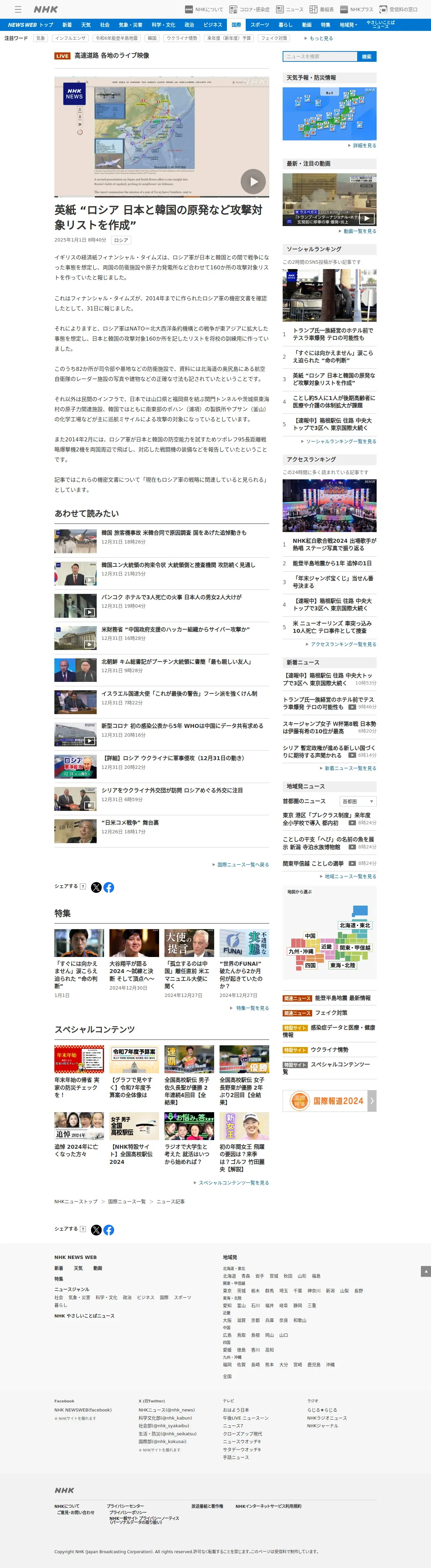This screenshot has width=431, height=1568.
Task: Share on X, icon above the 特集 heading
Action: [96, 887]
